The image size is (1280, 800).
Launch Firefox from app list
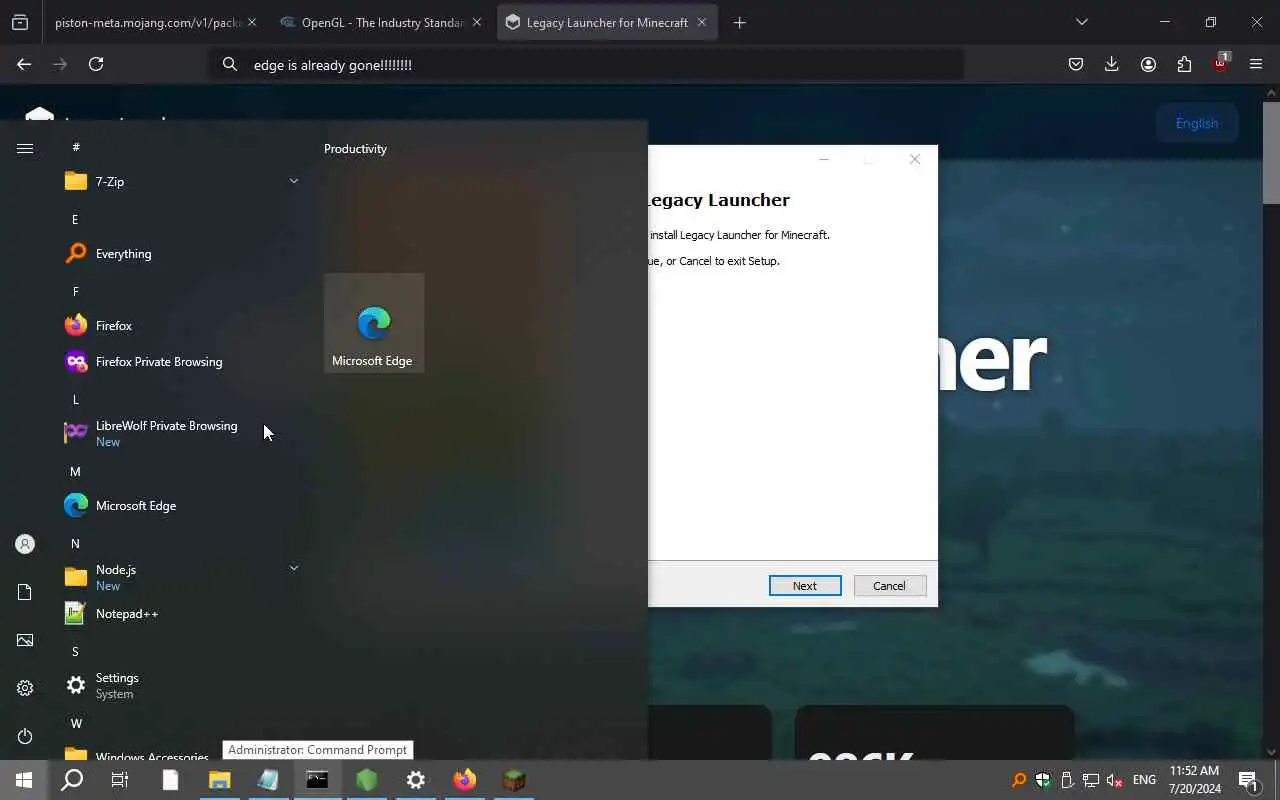coord(181,326)
